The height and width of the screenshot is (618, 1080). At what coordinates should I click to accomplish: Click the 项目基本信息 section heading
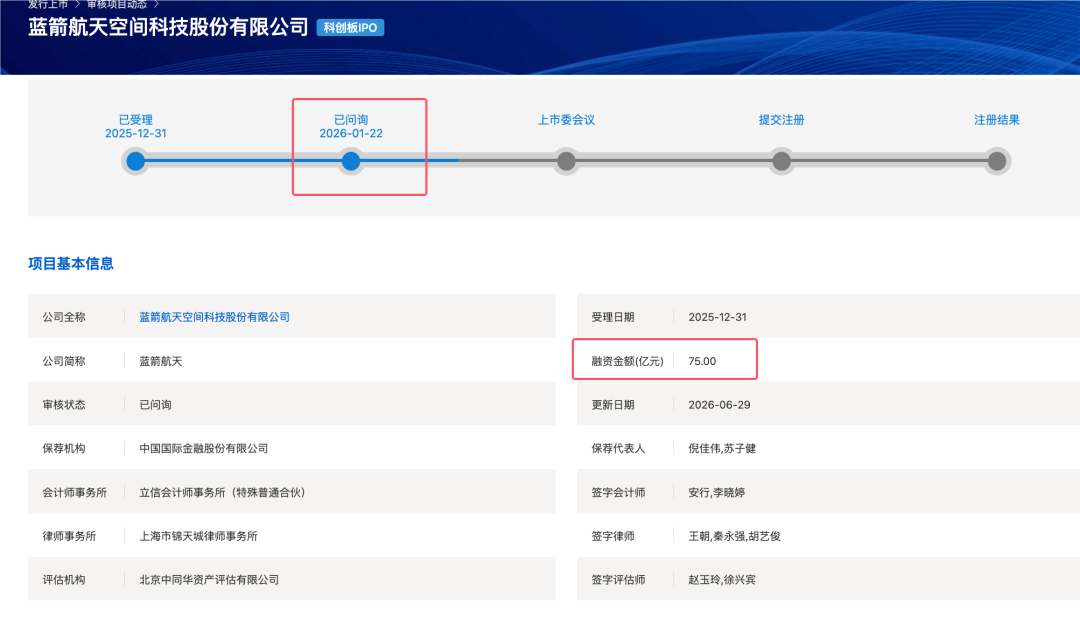[71, 264]
